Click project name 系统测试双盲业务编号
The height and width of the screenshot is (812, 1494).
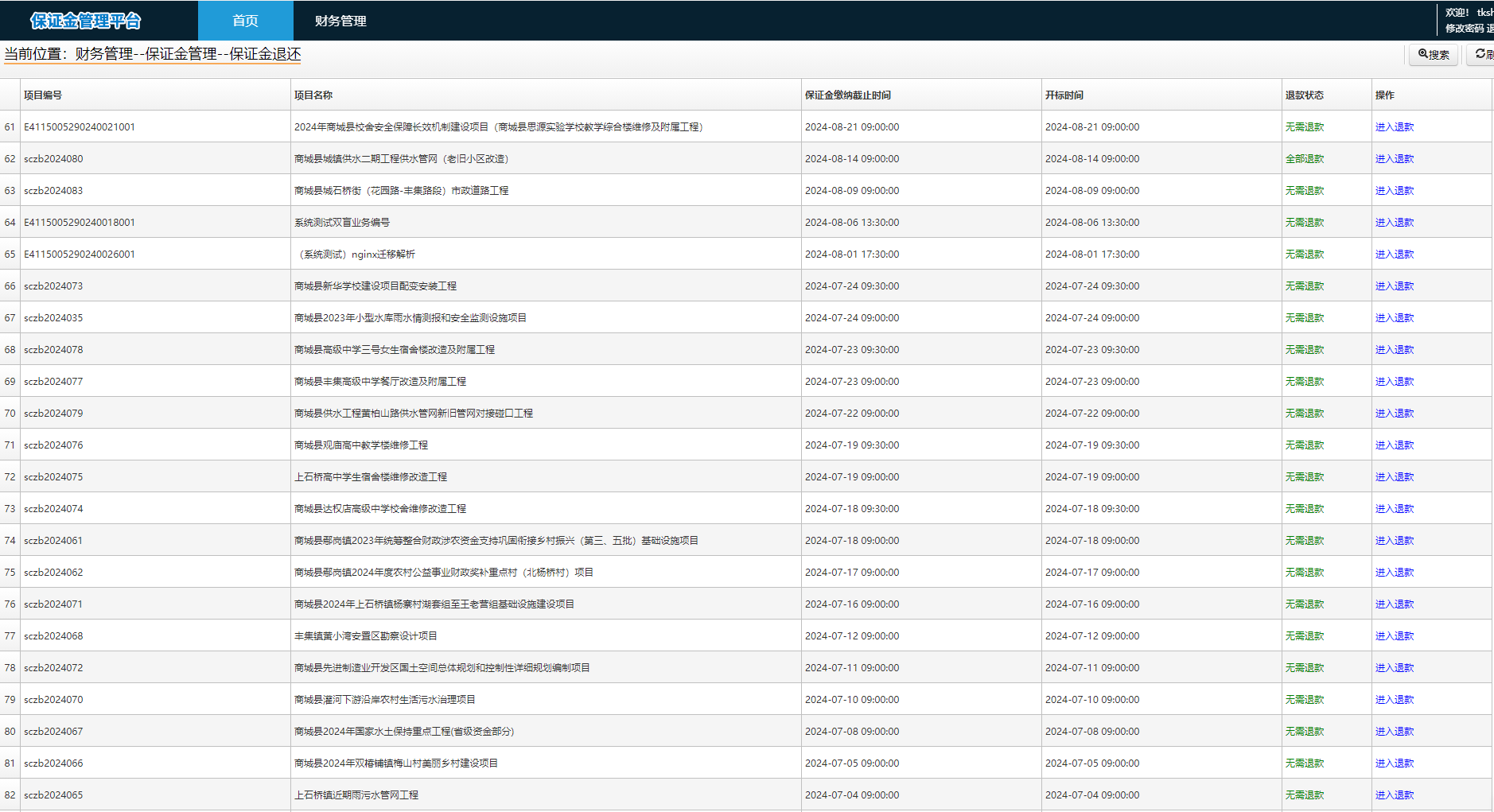[342, 223]
